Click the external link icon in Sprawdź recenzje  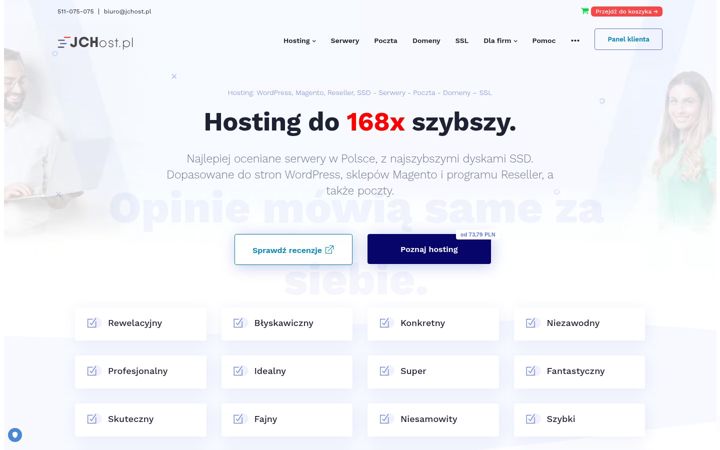point(329,250)
